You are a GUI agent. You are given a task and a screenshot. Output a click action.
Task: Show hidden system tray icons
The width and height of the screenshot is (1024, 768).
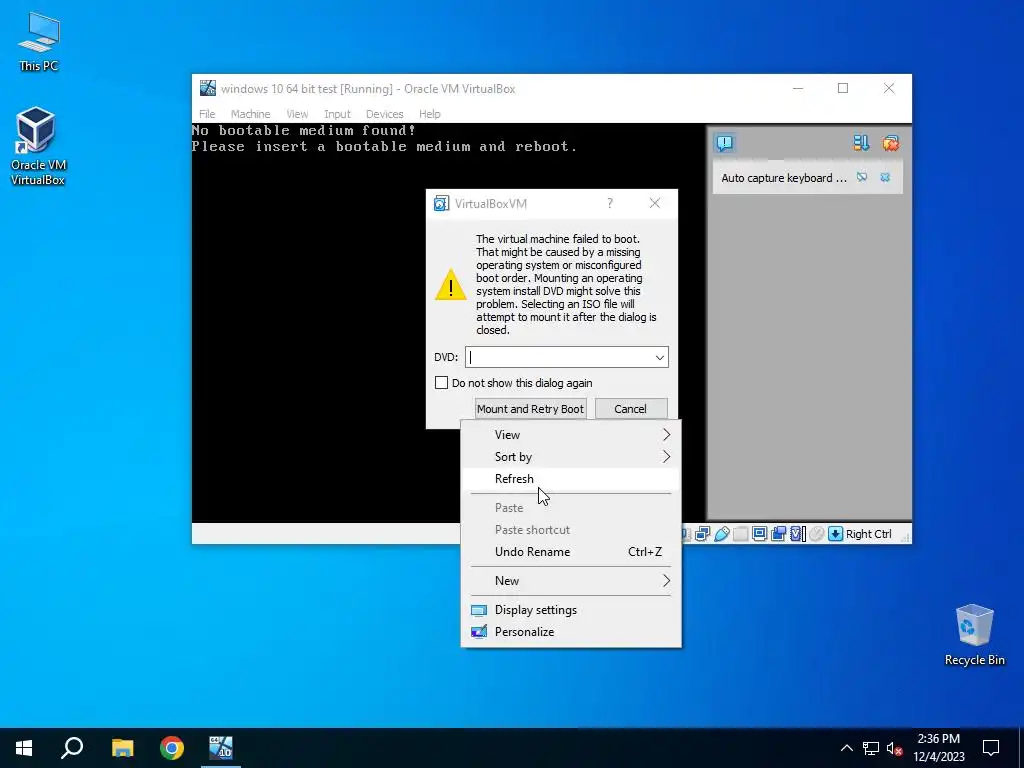pyautogui.click(x=846, y=748)
